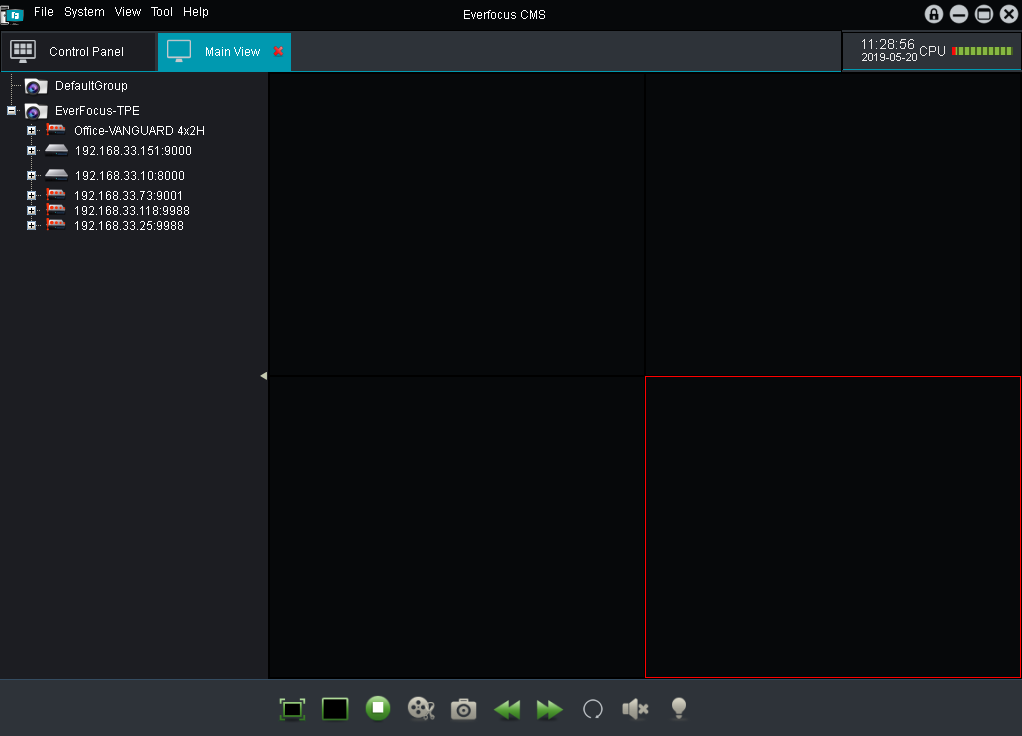Go to next page with forward arrows
The width and height of the screenshot is (1022, 736).
(x=550, y=709)
